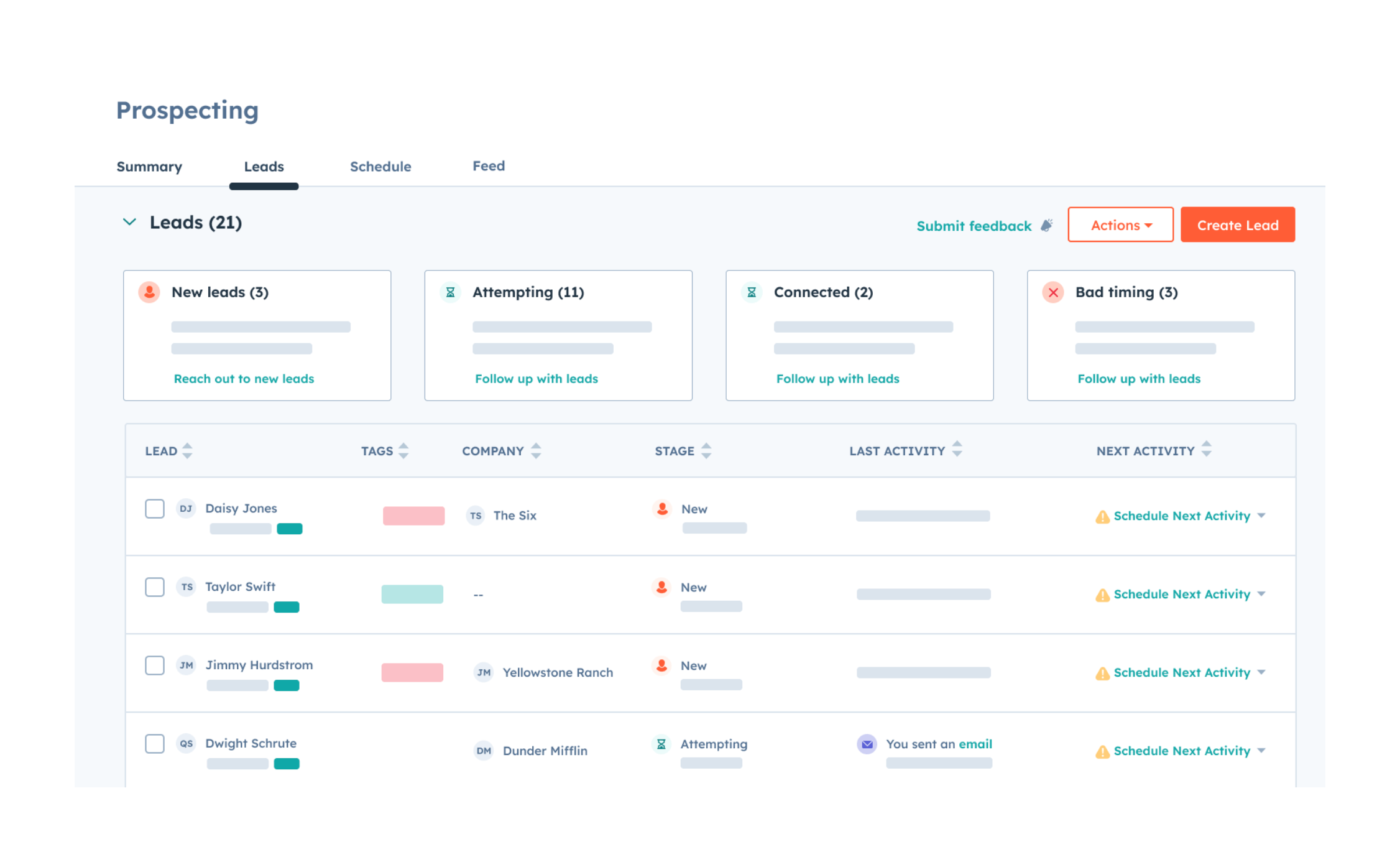Click Reach out to new leads link
The width and height of the screenshot is (1400, 862).
(x=244, y=378)
